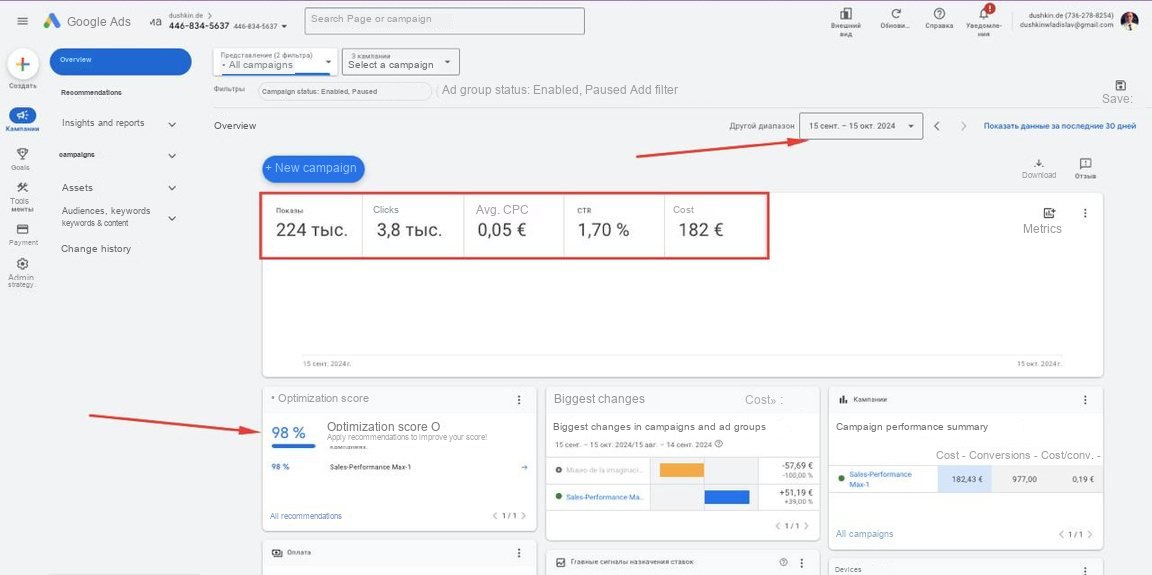
Task: Open the date range dropdown
Action: pyautogui.click(x=860, y=126)
